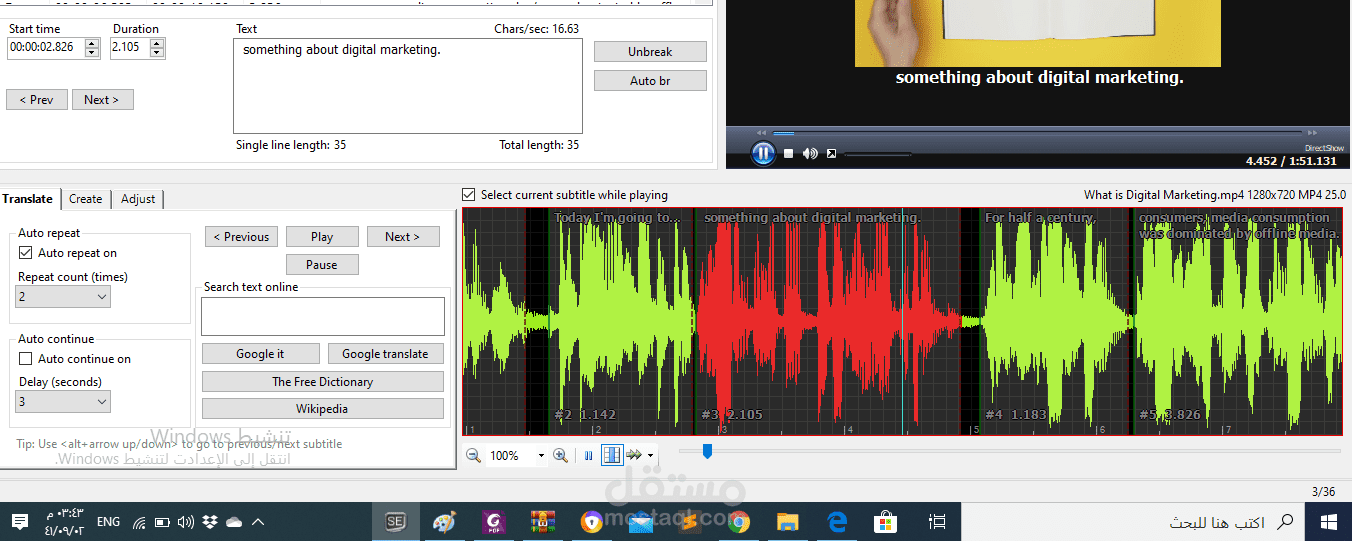Enable Auto continue on checkbox
Screen dimensions: 1352x541
pos(26,359)
